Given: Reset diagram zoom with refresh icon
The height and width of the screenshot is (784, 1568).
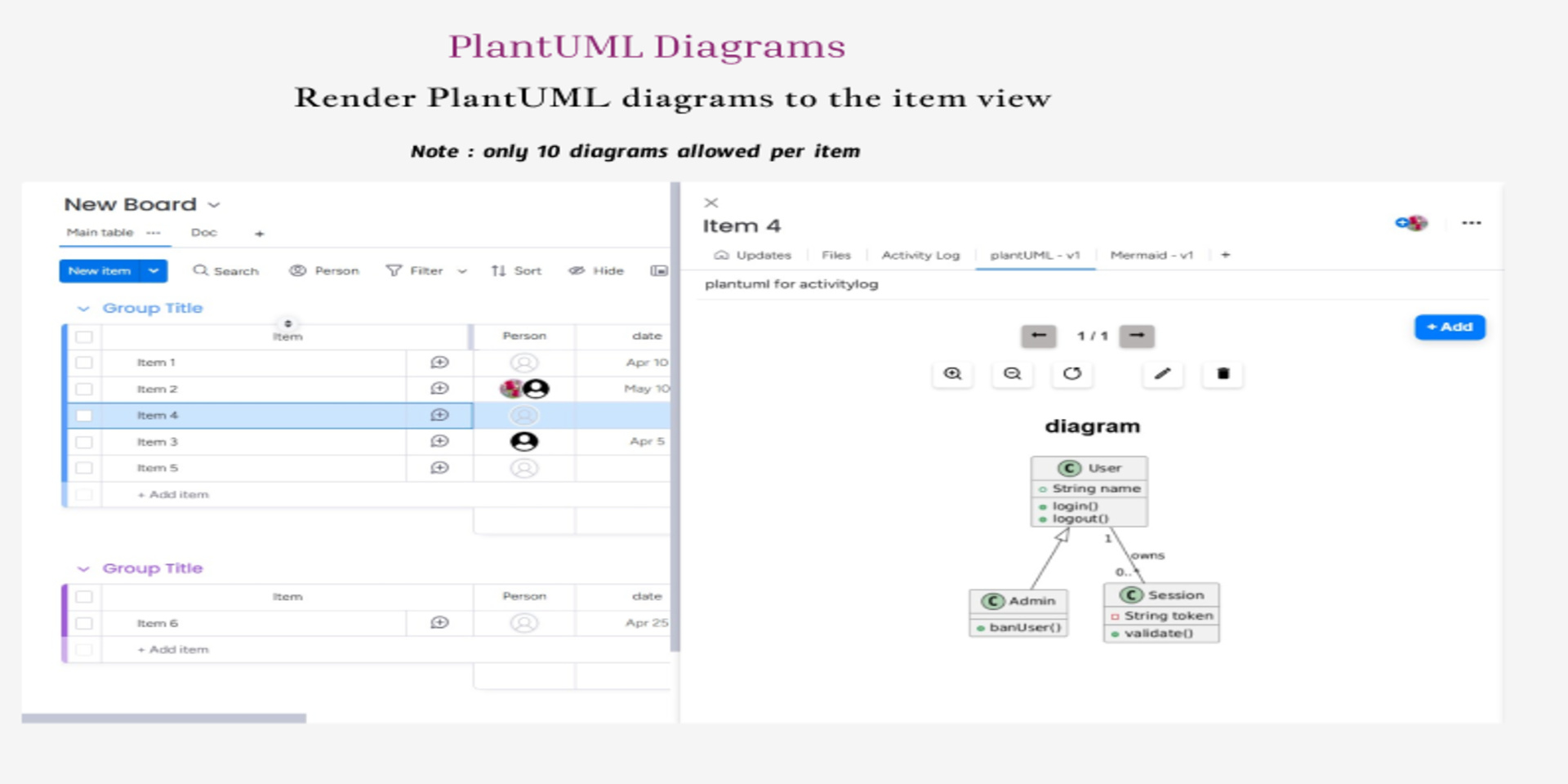Looking at the screenshot, I should (x=1071, y=374).
